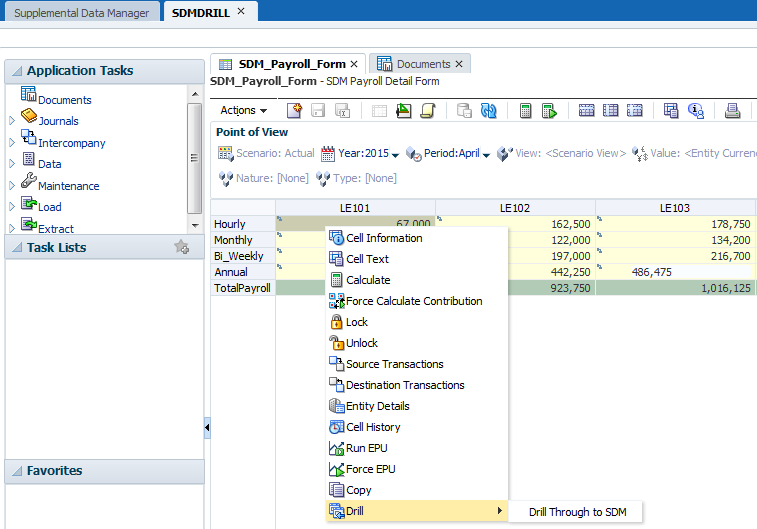Click the TotalPayroll row header
The width and height of the screenshot is (757, 529).
pyautogui.click(x=242, y=288)
